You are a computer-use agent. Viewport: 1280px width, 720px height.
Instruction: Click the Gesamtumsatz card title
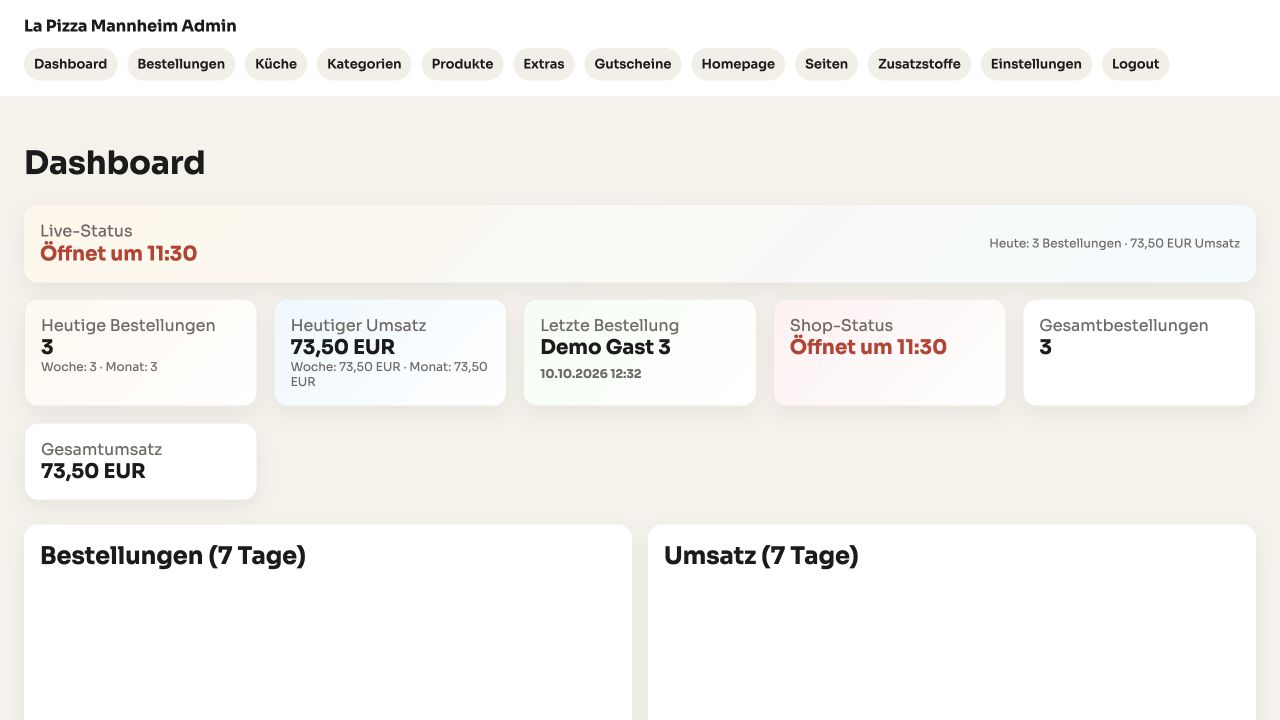click(101, 449)
